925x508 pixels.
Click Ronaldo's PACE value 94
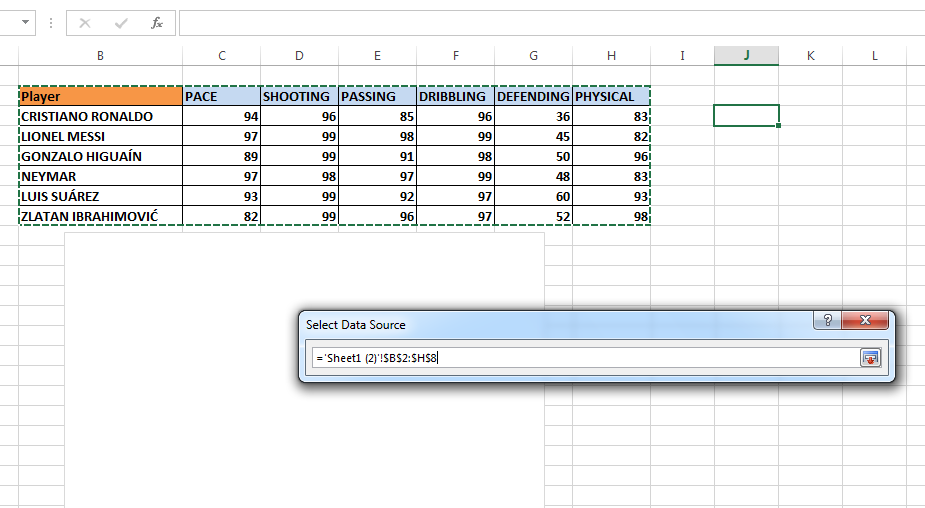click(x=222, y=116)
